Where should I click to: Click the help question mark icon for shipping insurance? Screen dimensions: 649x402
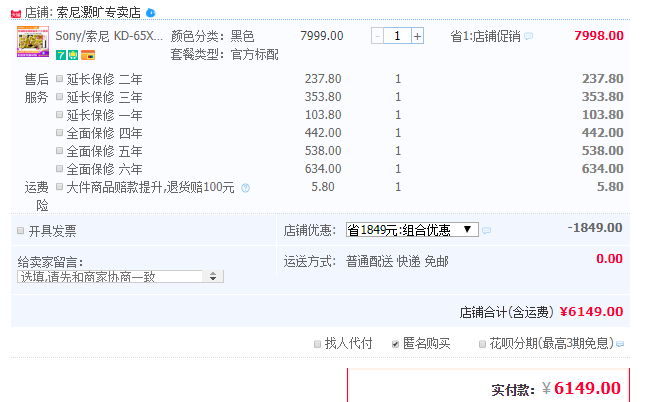[245, 188]
